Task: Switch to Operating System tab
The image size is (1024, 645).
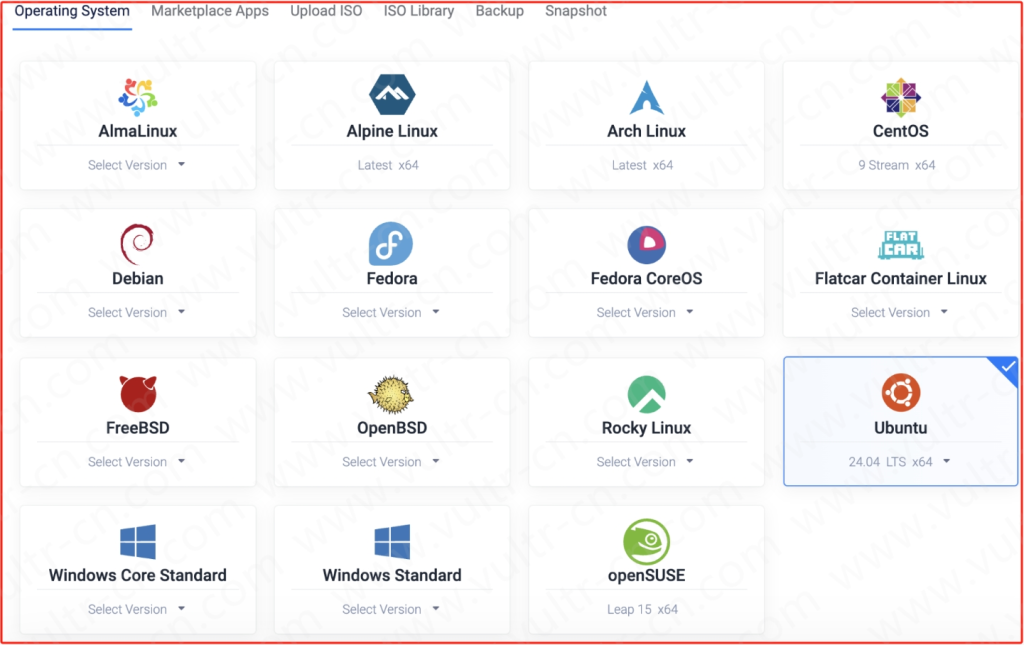Action: tap(72, 11)
